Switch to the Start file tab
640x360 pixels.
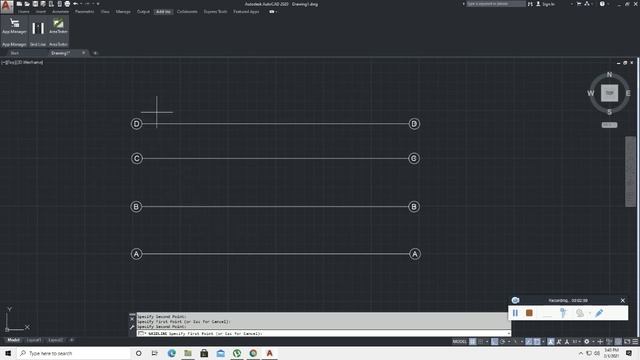(15, 53)
